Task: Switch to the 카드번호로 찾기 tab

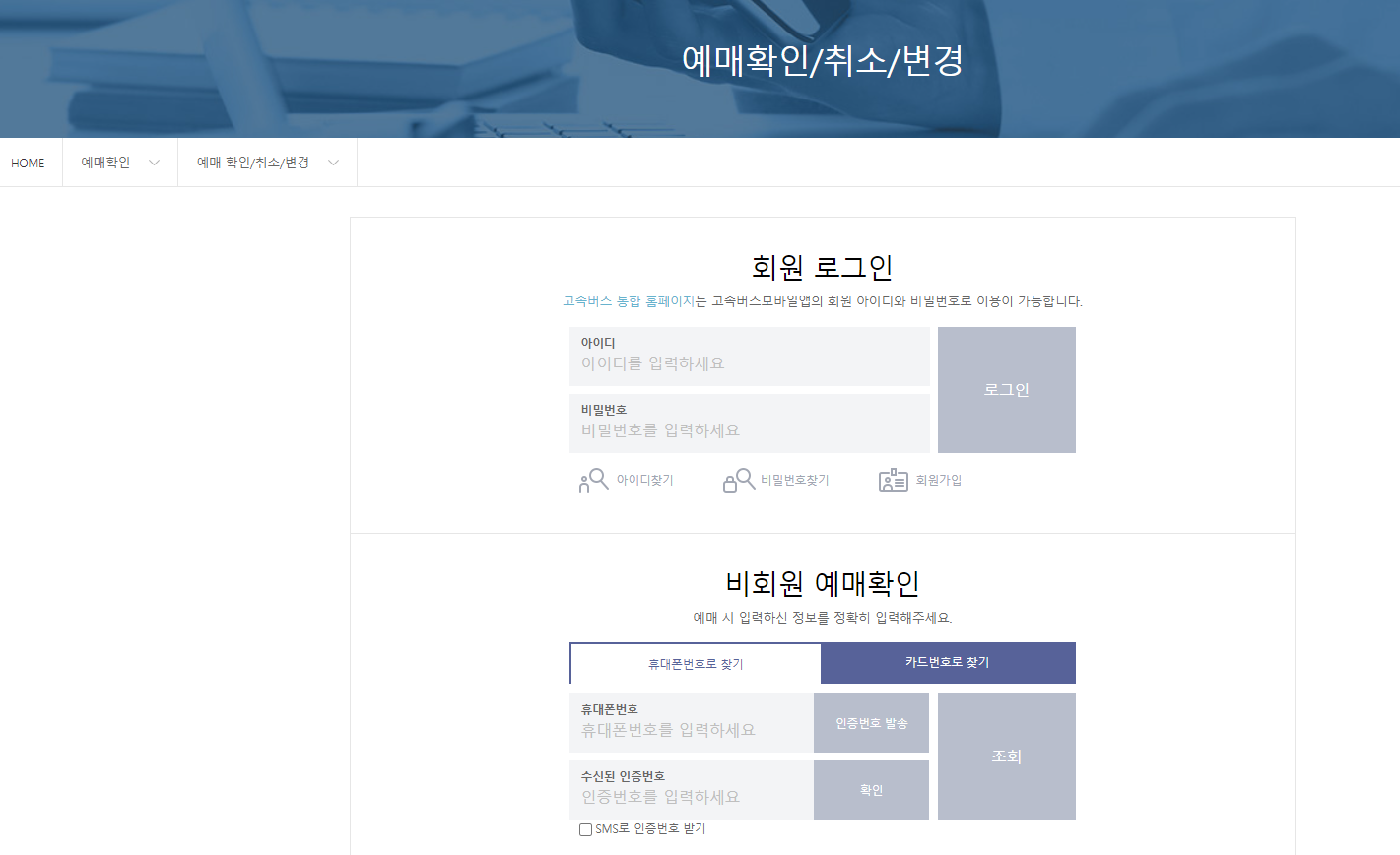Action: point(948,663)
